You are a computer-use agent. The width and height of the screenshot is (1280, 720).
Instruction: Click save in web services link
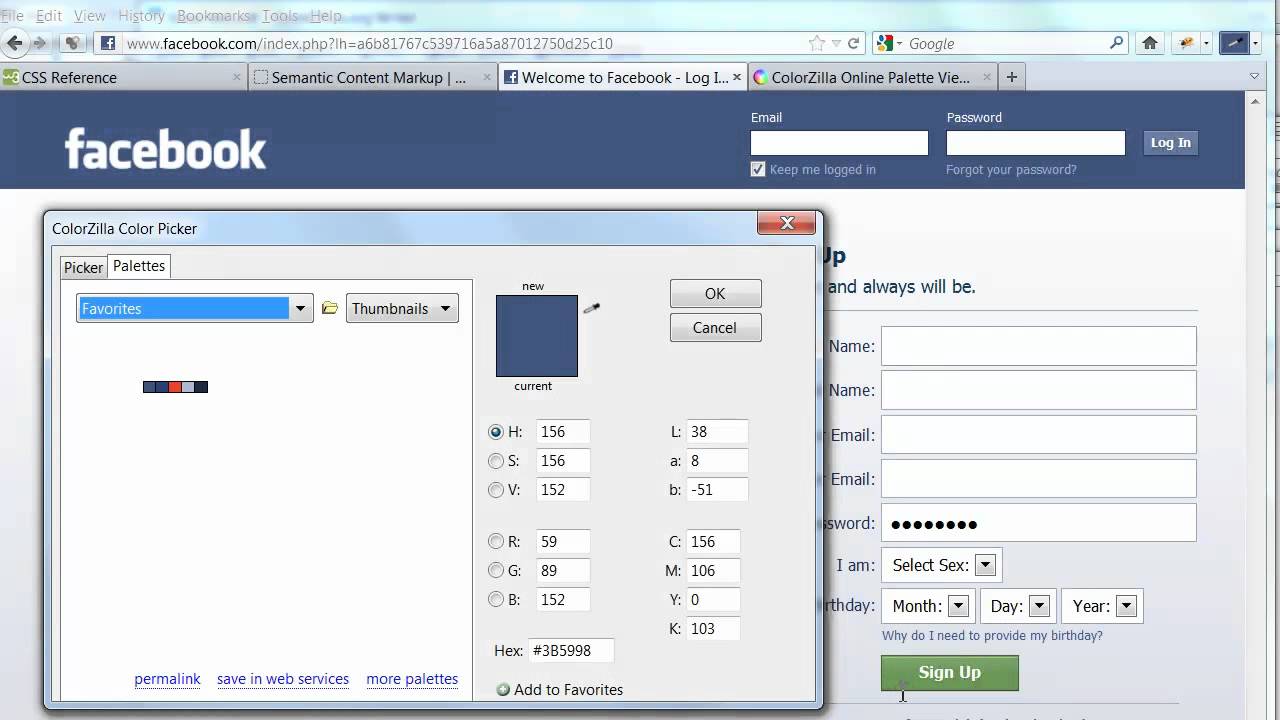tap(283, 678)
